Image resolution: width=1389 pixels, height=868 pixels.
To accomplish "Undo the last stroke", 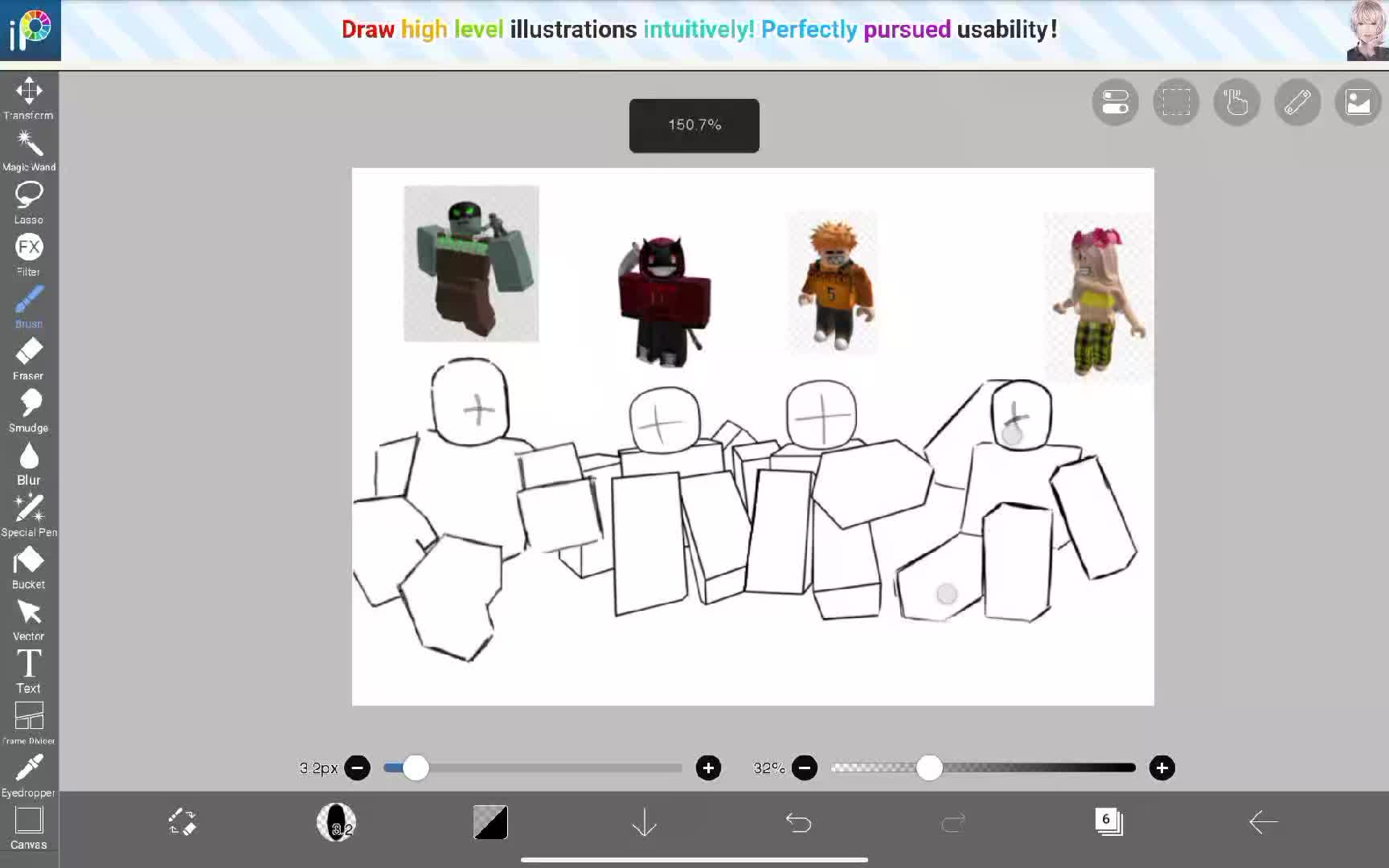I will click(x=799, y=822).
